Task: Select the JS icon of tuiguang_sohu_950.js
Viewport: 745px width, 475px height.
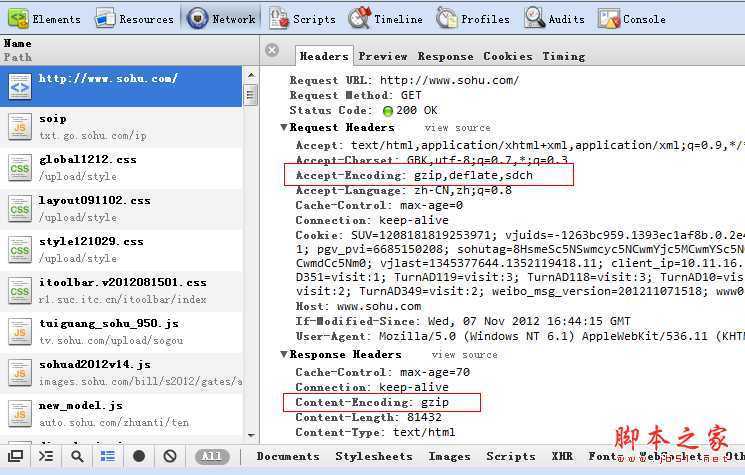Action: [x=19, y=332]
